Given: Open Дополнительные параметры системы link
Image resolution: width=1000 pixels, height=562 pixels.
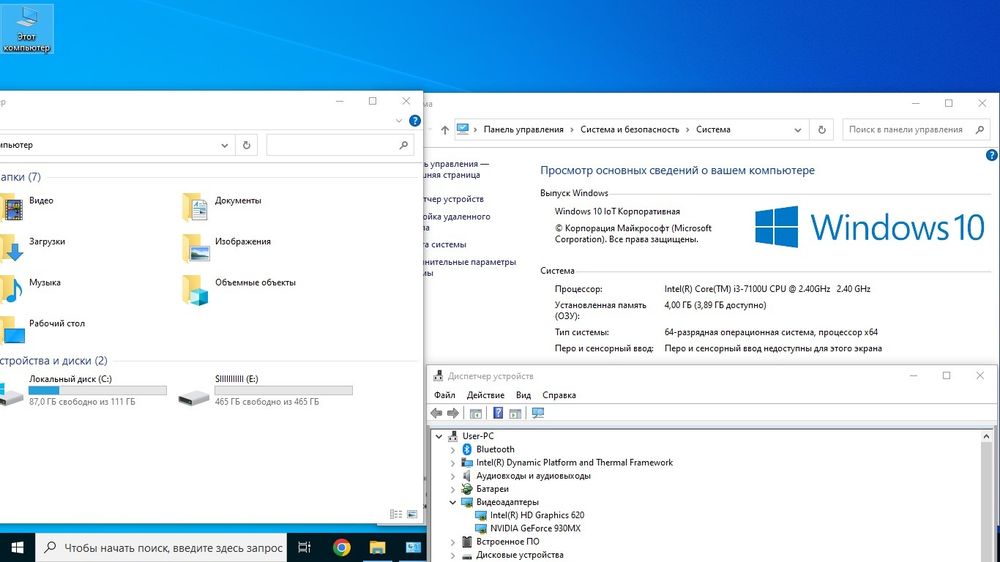Looking at the screenshot, I should (471, 267).
